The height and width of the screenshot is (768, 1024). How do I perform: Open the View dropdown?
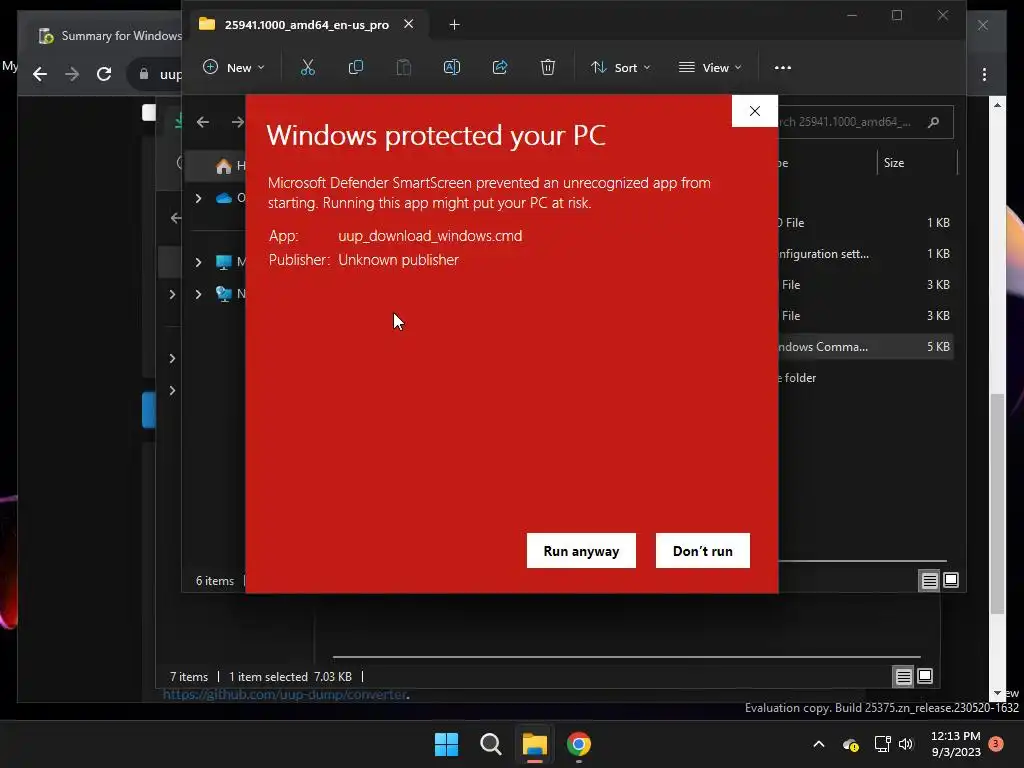(x=710, y=67)
